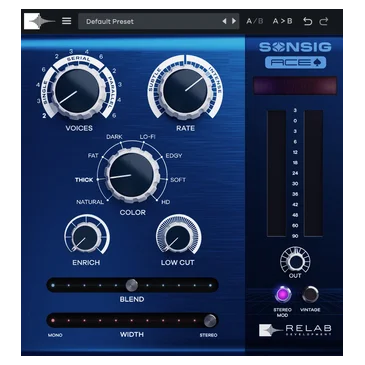
Task: Undo the last change
Action: [x=308, y=21]
